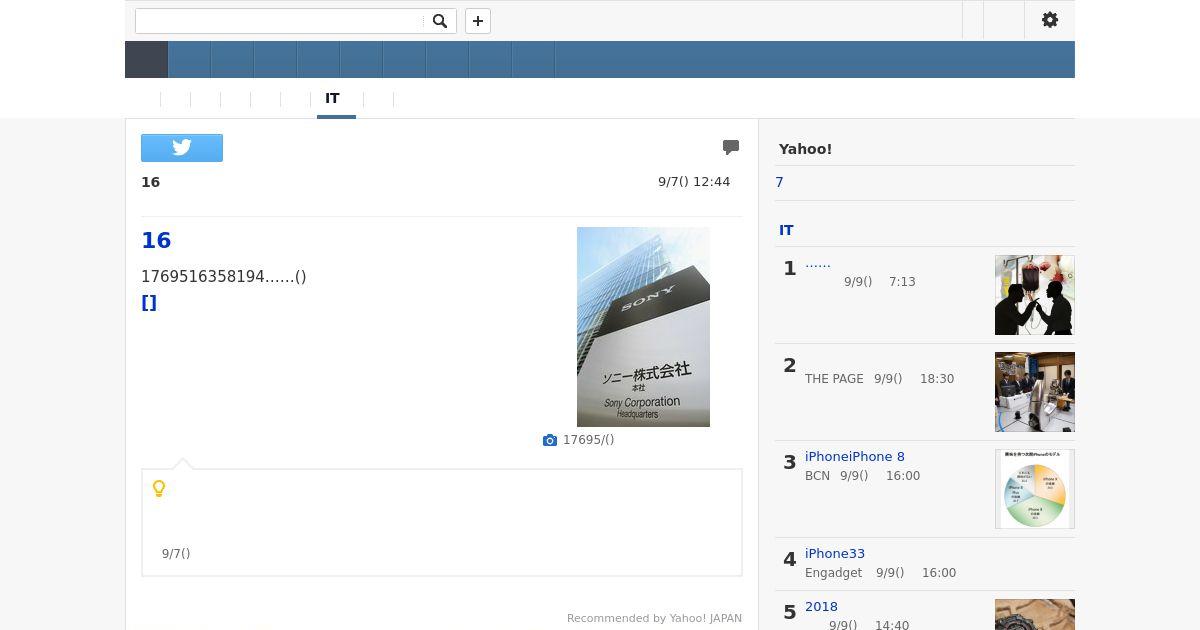Click "Recommended by Yahoo! JAPAN" text
This screenshot has width=1200, height=630.
[654, 619]
